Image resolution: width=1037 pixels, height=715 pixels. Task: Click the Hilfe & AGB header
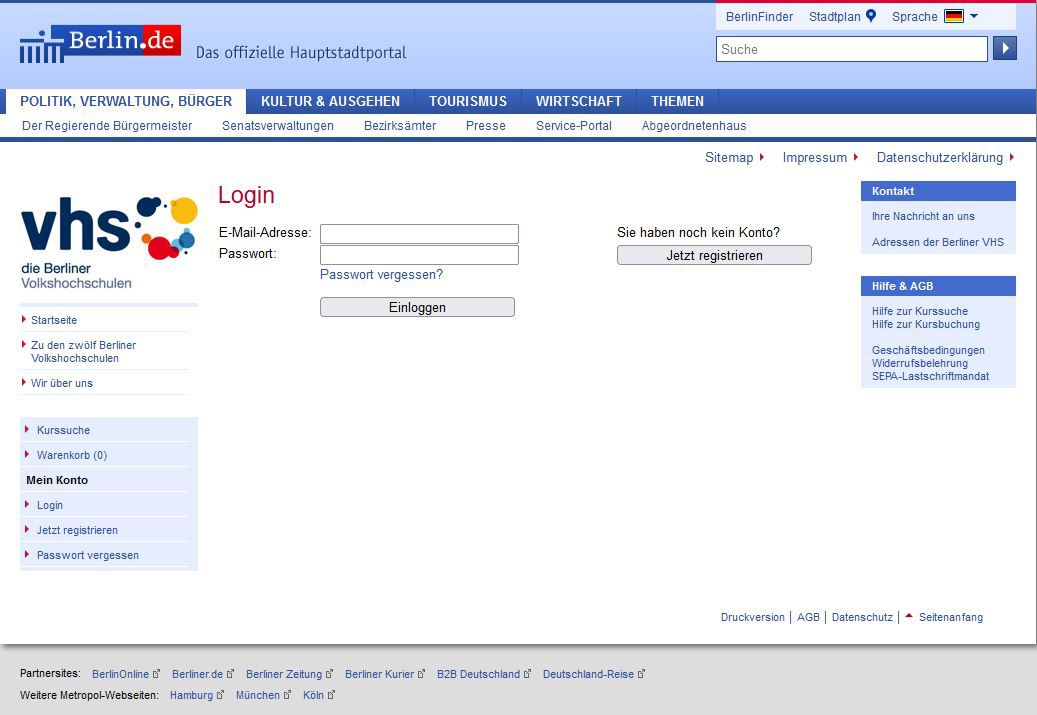(x=938, y=286)
